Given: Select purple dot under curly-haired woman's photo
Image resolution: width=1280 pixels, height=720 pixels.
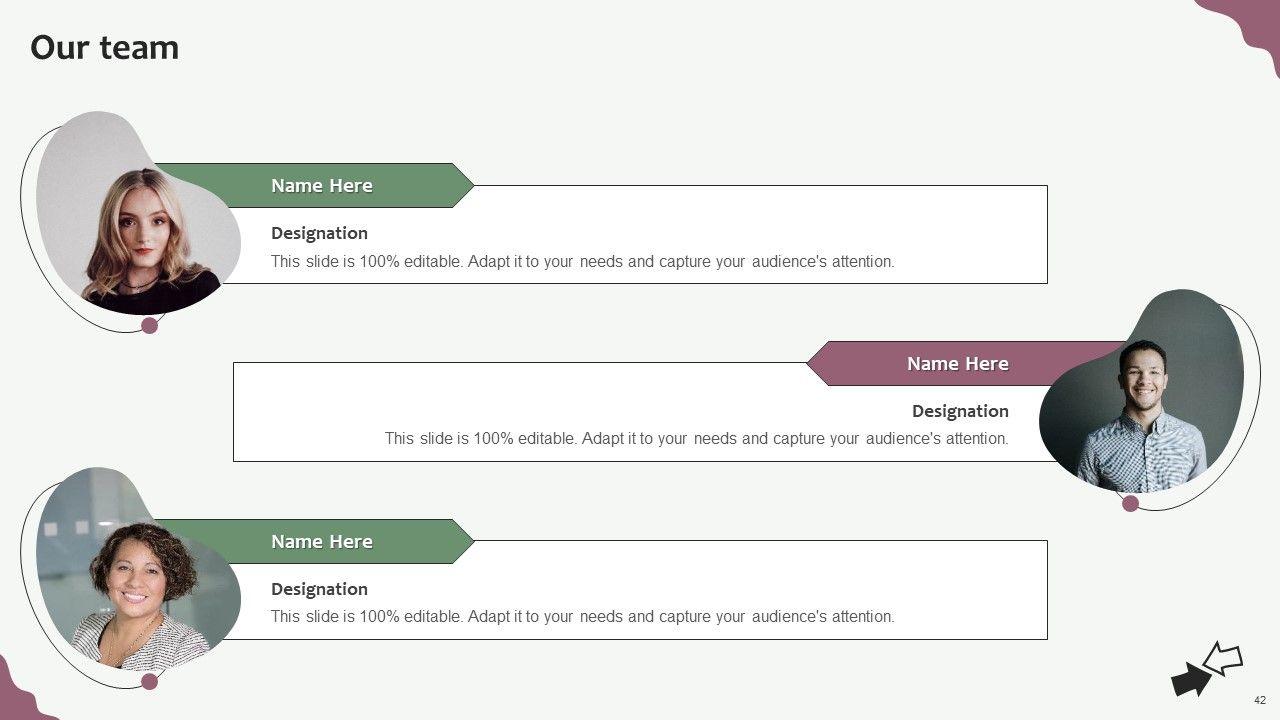Looking at the screenshot, I should point(150,681).
